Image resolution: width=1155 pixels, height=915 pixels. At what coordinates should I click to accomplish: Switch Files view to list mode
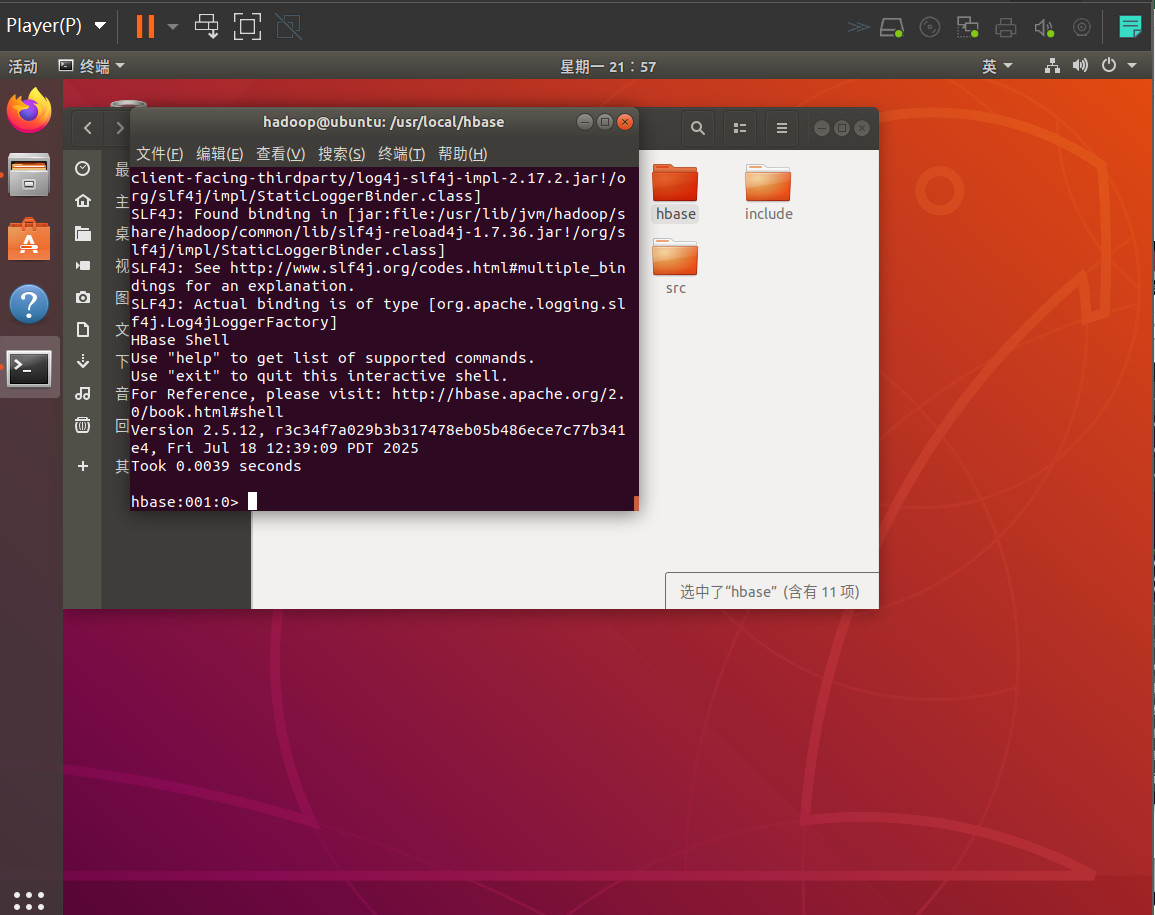[x=740, y=128]
